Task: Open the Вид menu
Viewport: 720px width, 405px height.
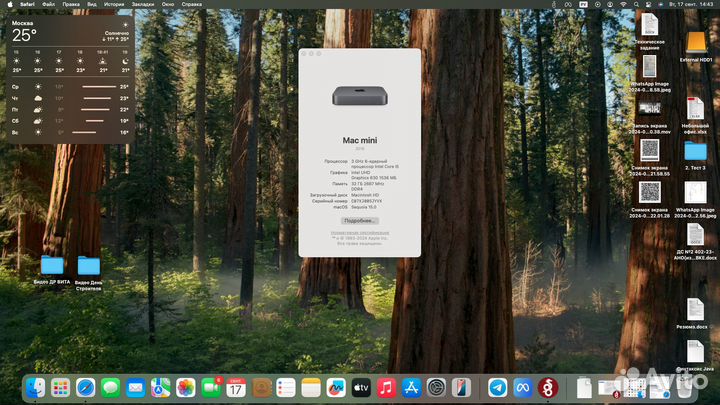Action: pos(92,4)
